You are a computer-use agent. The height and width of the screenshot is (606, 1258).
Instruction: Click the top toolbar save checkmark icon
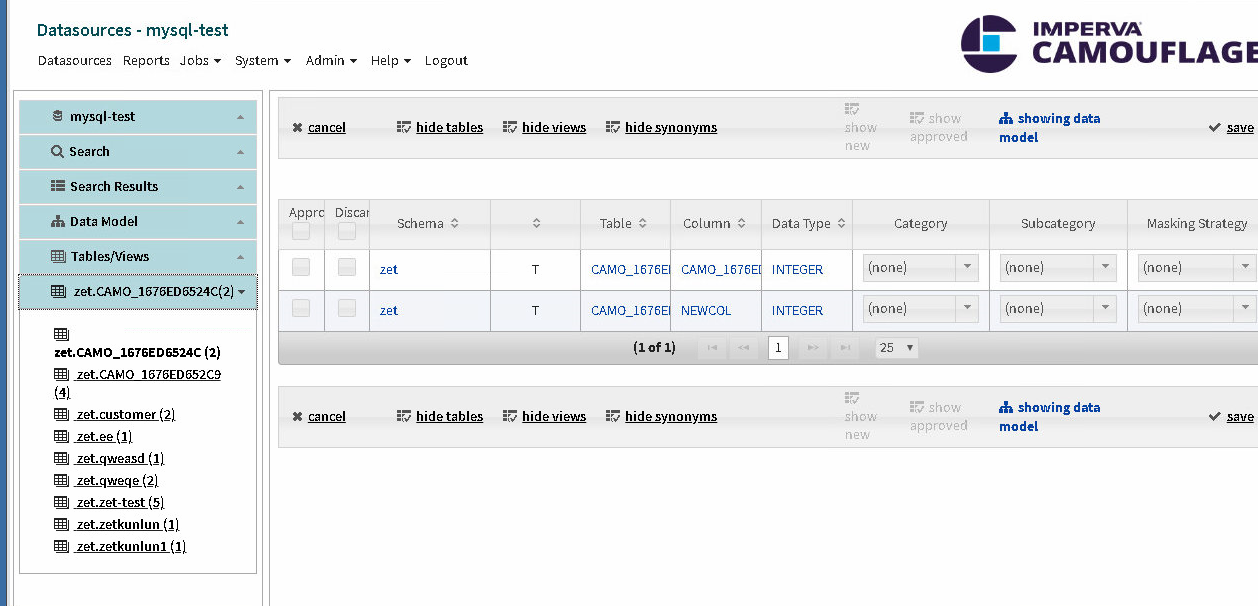[x=1215, y=127]
